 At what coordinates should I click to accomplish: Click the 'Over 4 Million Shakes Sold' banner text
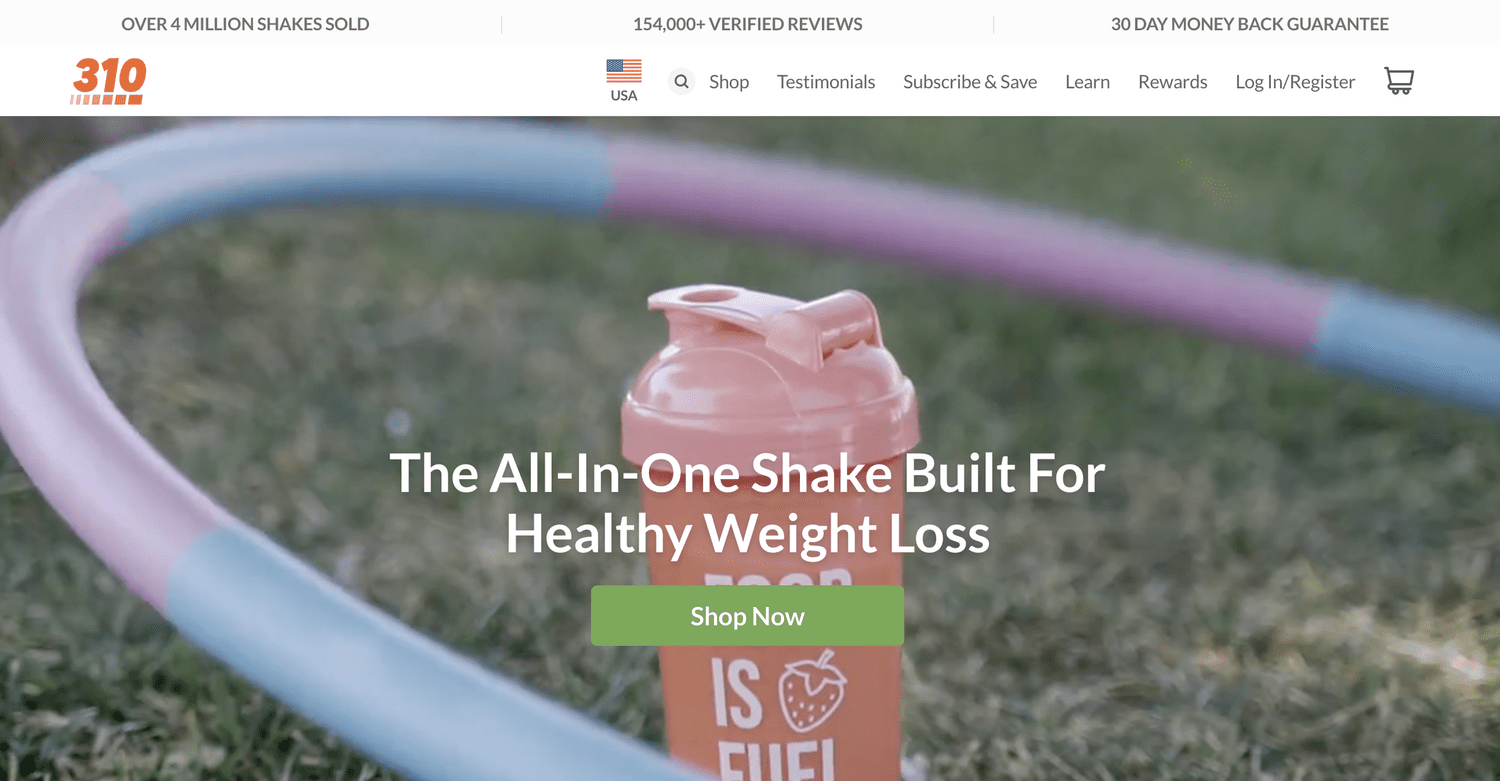[x=245, y=24]
